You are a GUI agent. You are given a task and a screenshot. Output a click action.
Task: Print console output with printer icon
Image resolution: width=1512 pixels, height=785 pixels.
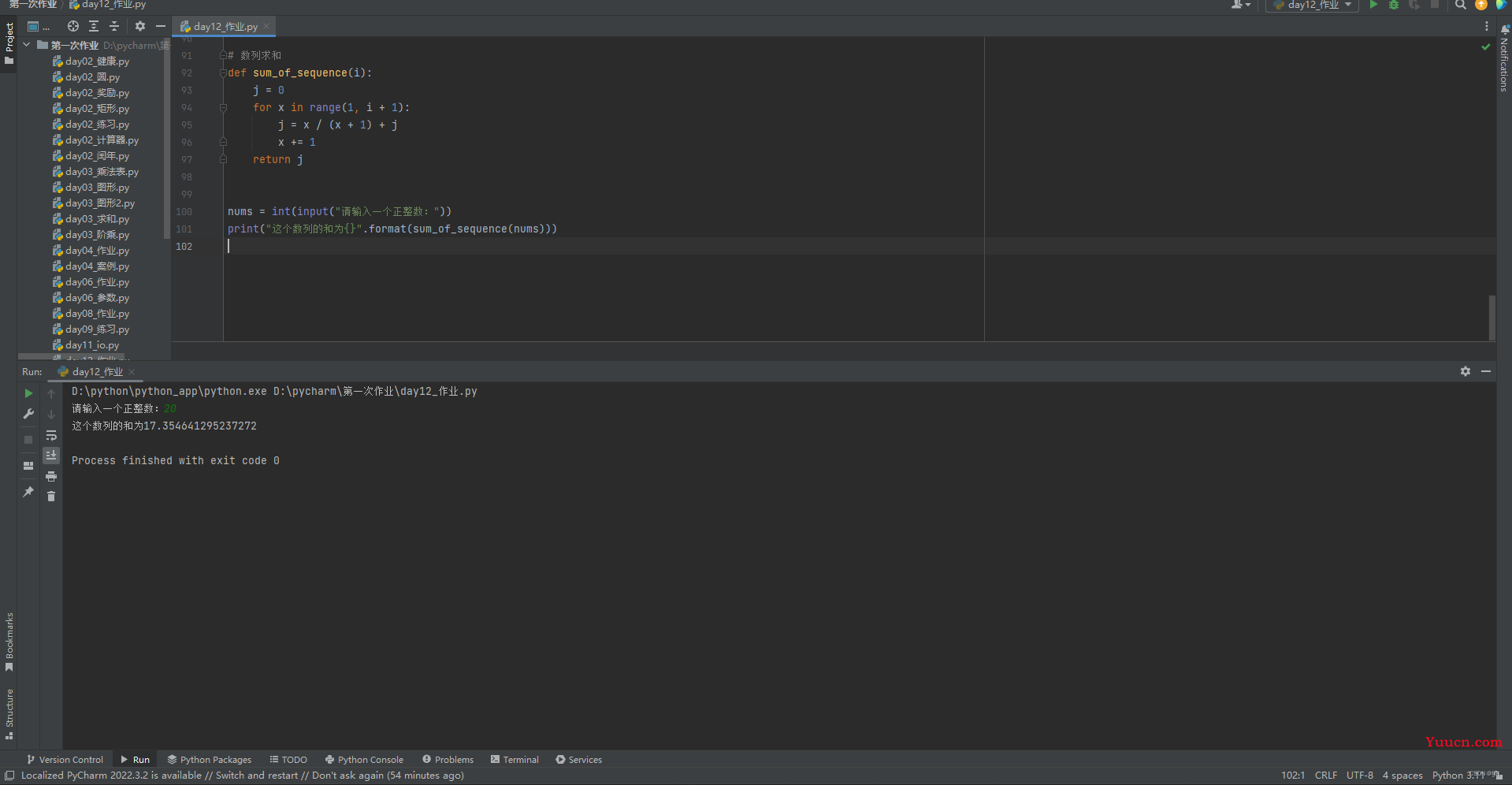pos(51,476)
